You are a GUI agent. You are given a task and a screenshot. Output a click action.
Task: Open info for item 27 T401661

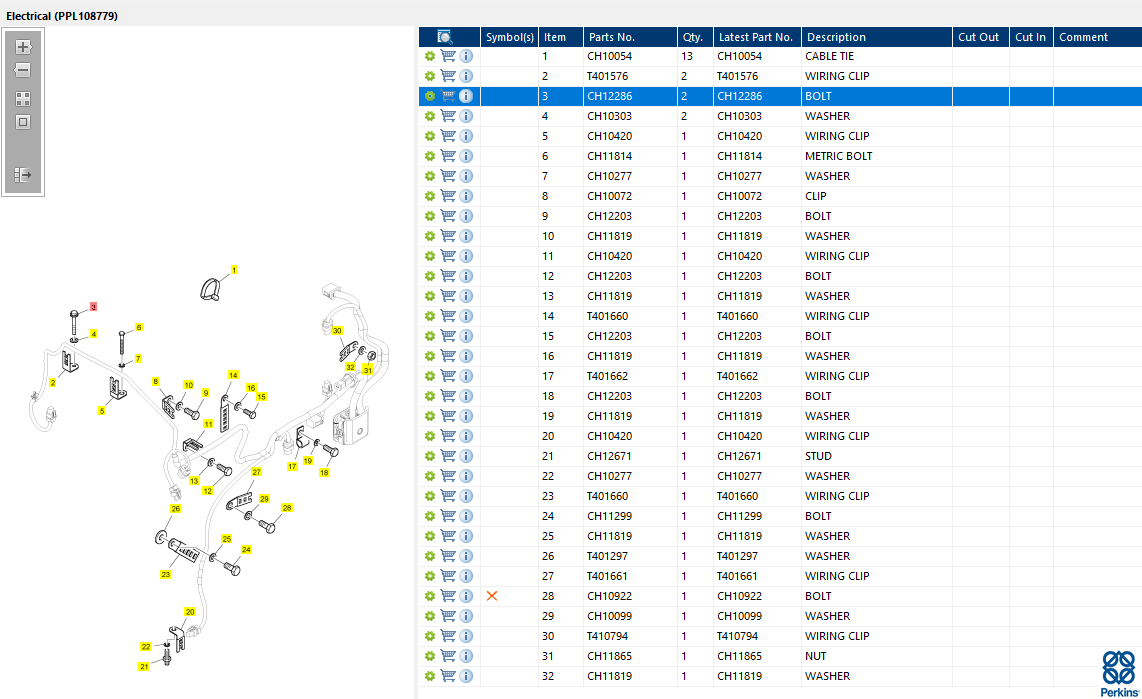click(466, 576)
